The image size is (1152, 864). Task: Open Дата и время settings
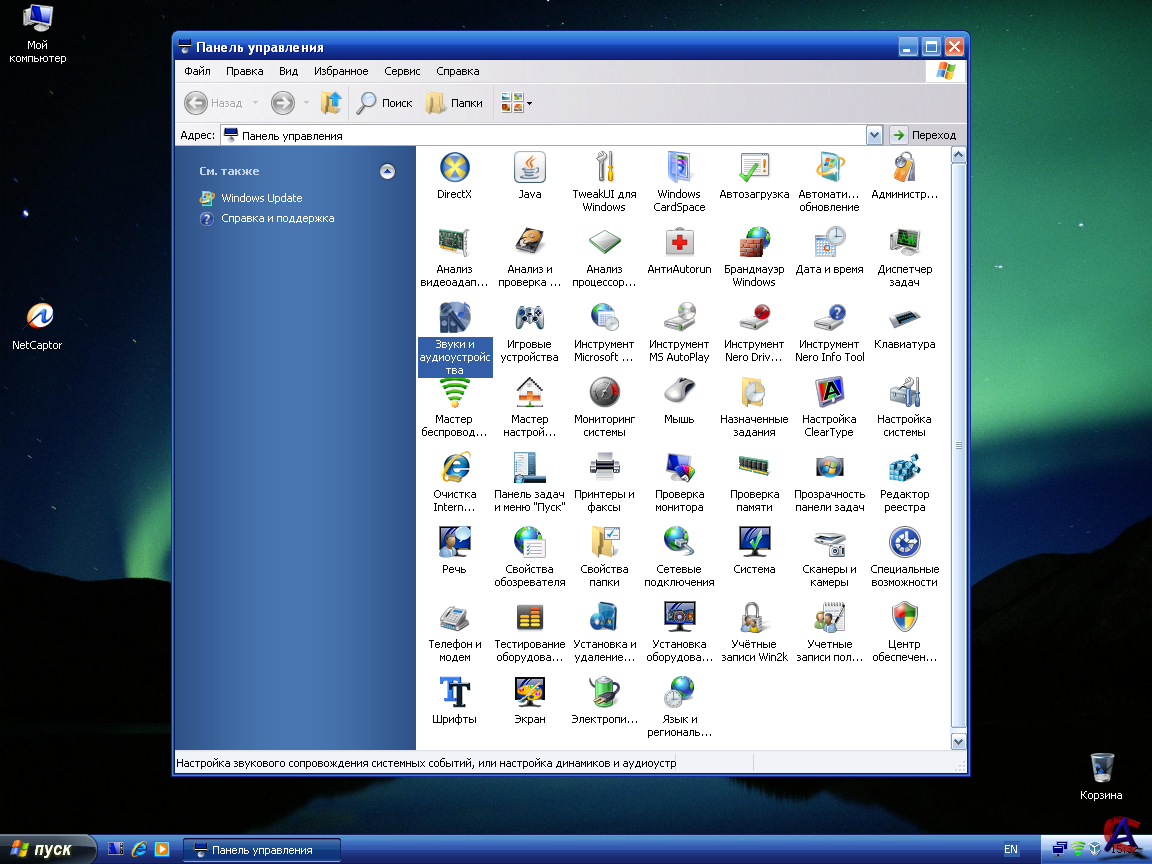[829, 243]
